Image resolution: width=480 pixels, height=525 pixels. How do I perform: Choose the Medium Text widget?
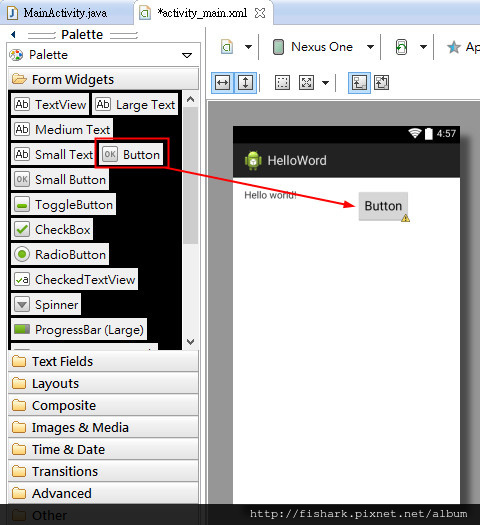[62, 129]
